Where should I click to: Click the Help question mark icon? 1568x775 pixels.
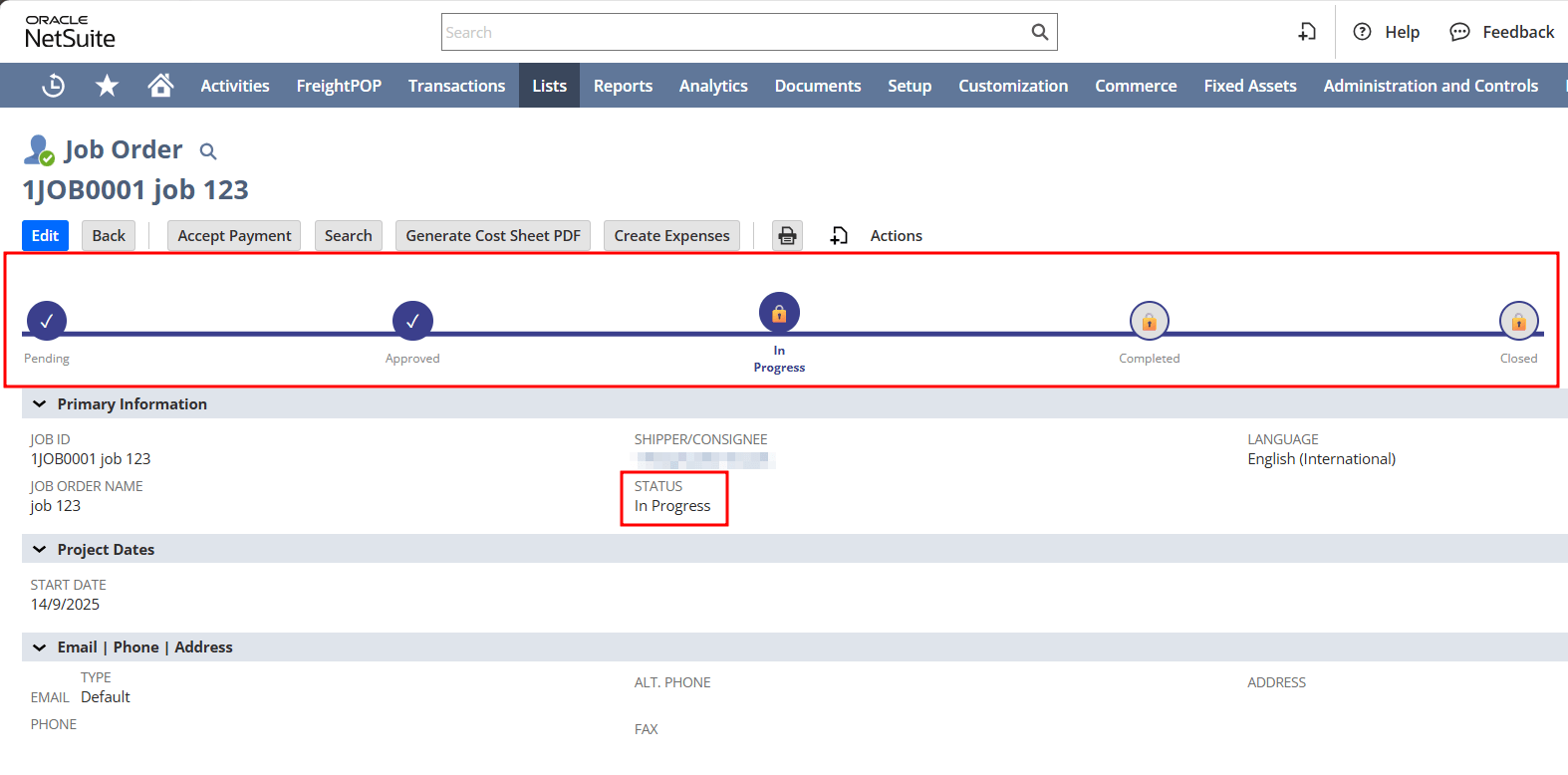pos(1362,32)
